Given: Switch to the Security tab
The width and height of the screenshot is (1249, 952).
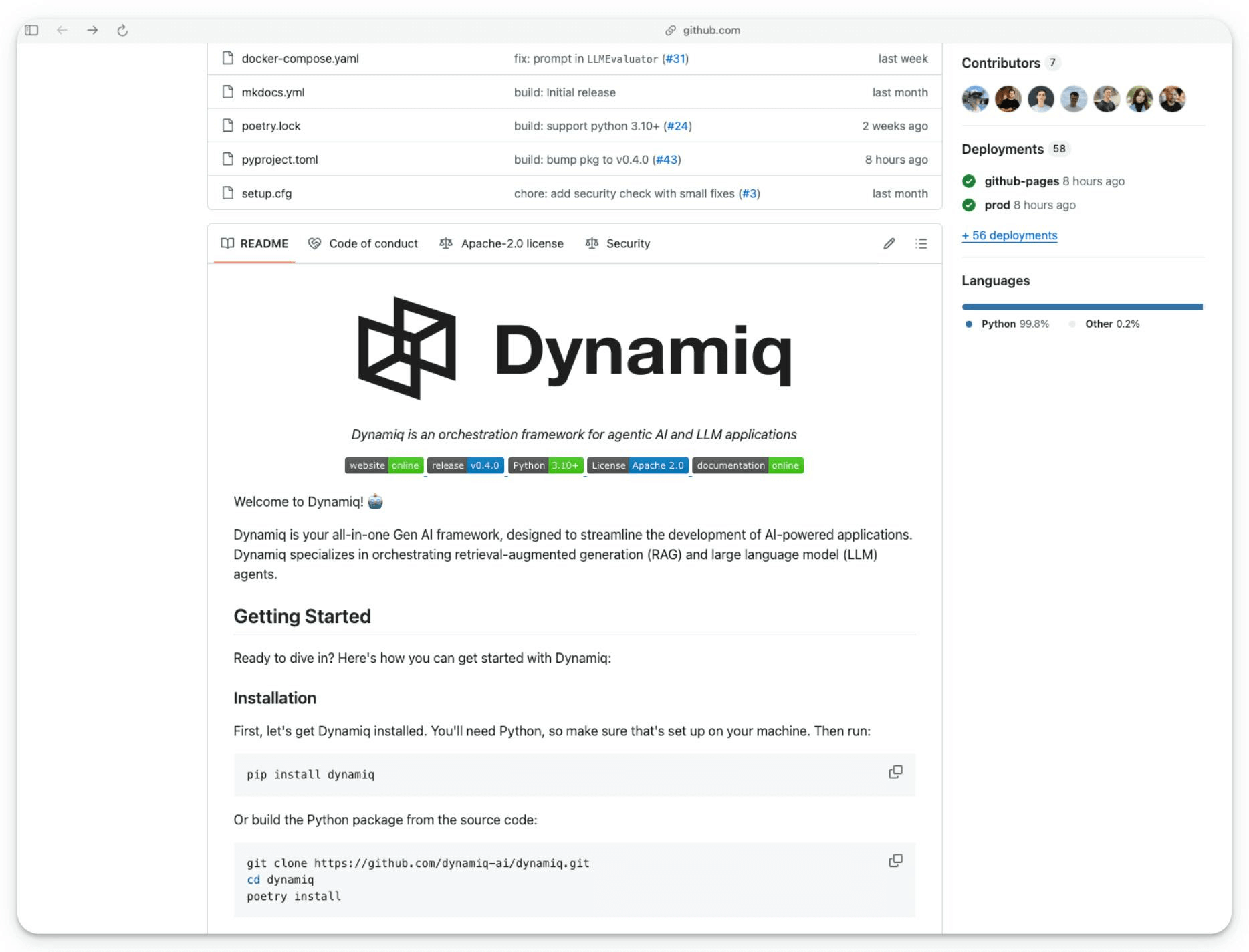Looking at the screenshot, I should (x=627, y=243).
